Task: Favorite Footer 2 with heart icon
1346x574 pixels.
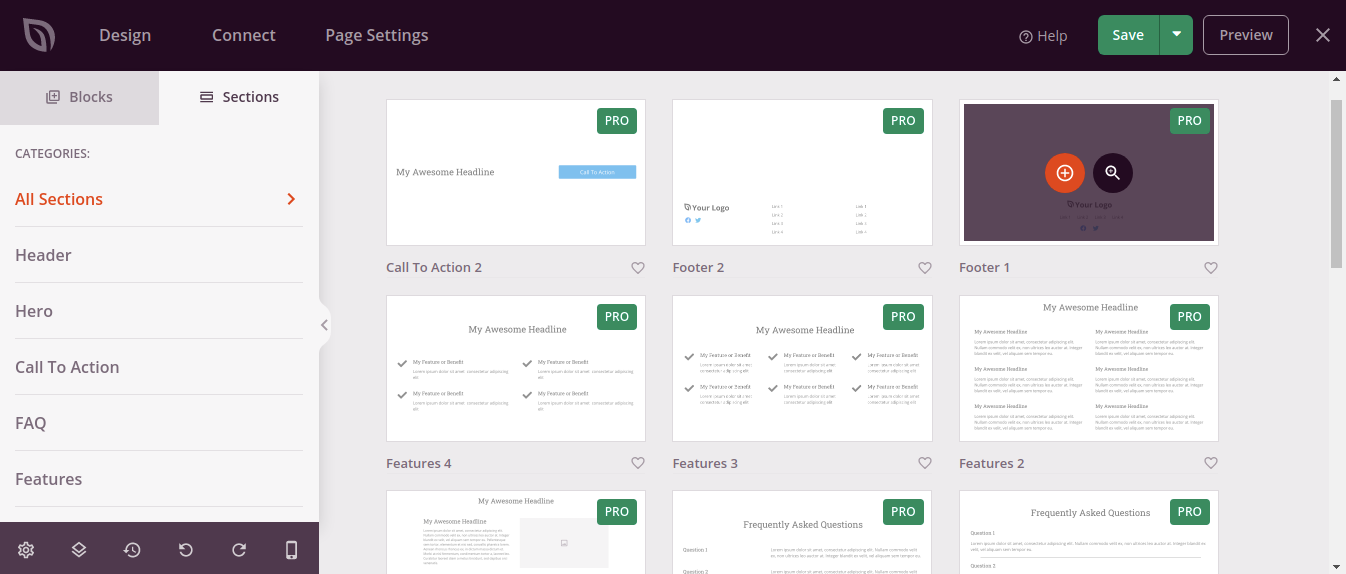Action: pyautogui.click(x=925, y=268)
